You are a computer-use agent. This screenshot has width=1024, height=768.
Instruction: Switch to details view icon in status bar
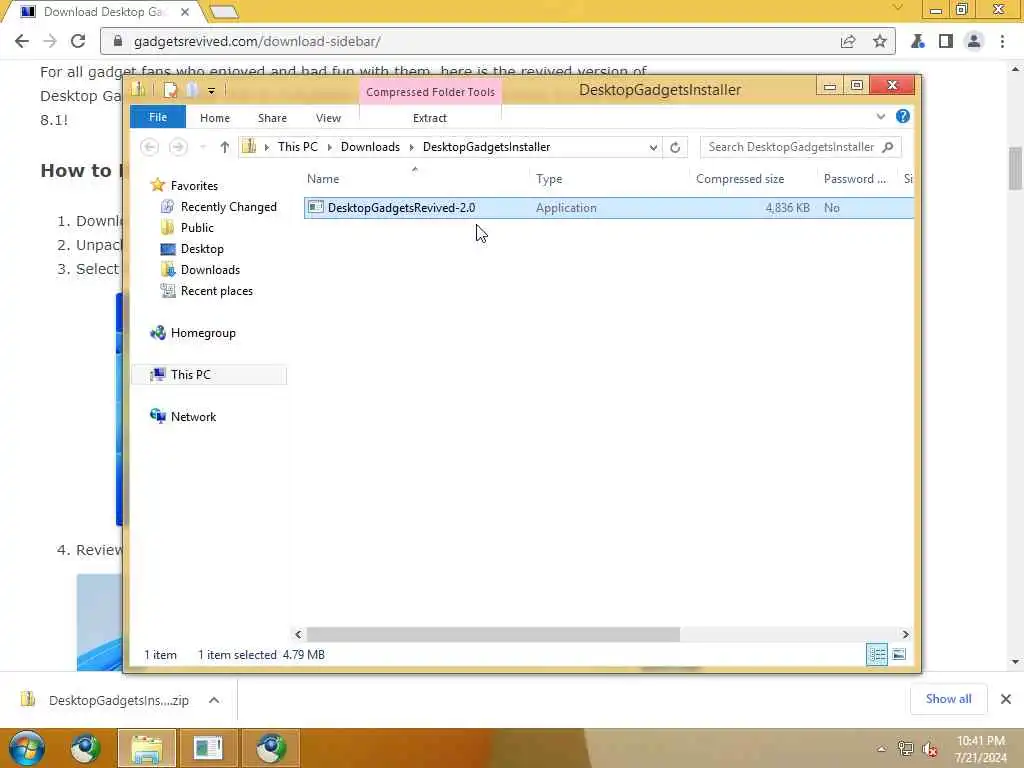coord(876,654)
